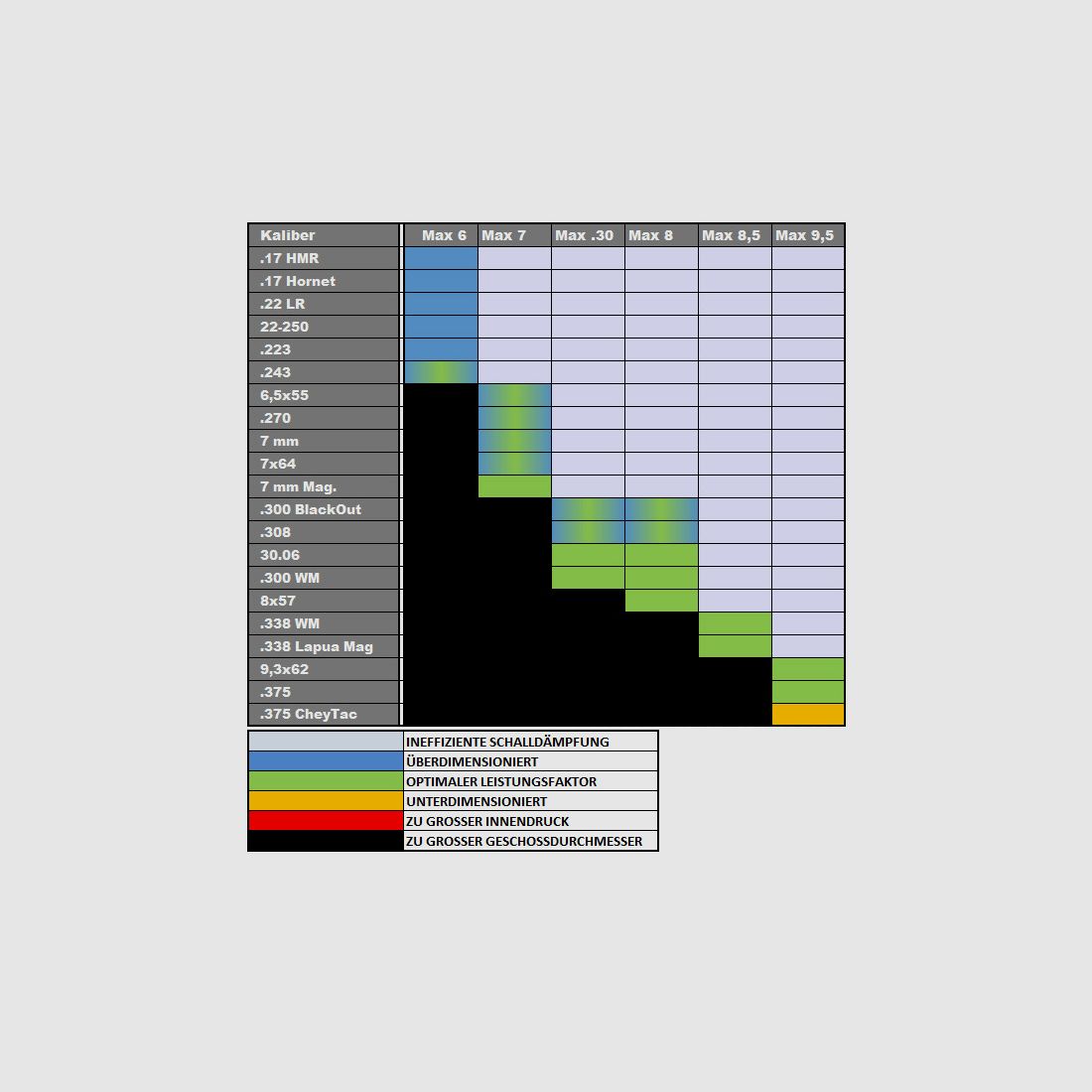Click the orange cell in .375 CheyTac row
The height and width of the screenshot is (1092, 1092).
[x=808, y=714]
